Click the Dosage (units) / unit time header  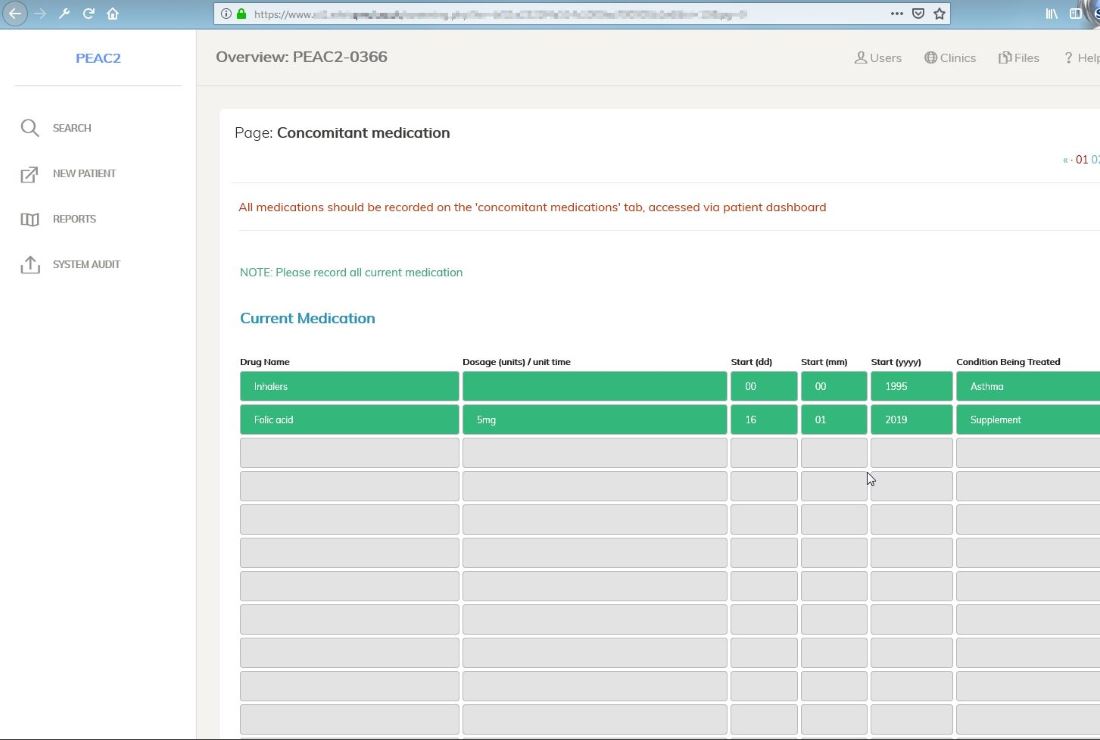coord(516,362)
